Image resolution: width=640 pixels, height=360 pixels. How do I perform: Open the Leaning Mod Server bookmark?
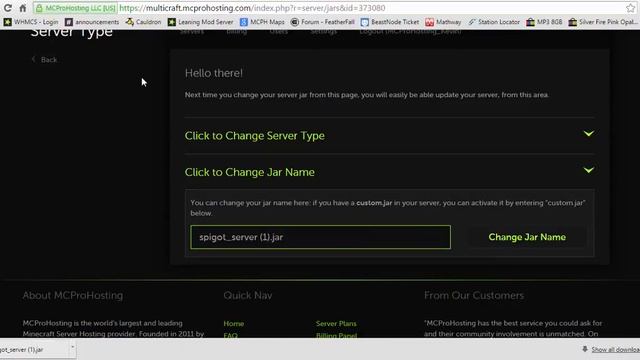tap(201, 22)
